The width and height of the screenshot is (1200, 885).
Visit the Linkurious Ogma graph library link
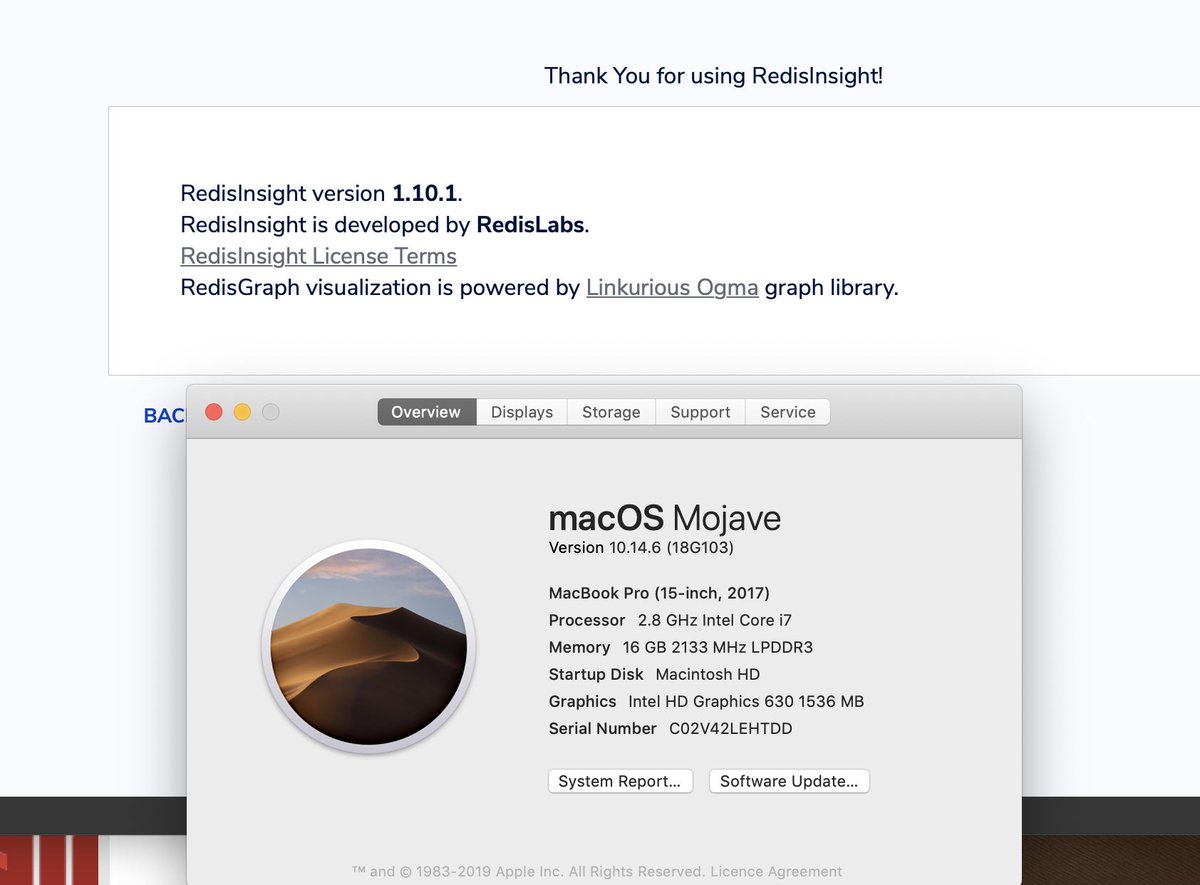click(x=672, y=287)
